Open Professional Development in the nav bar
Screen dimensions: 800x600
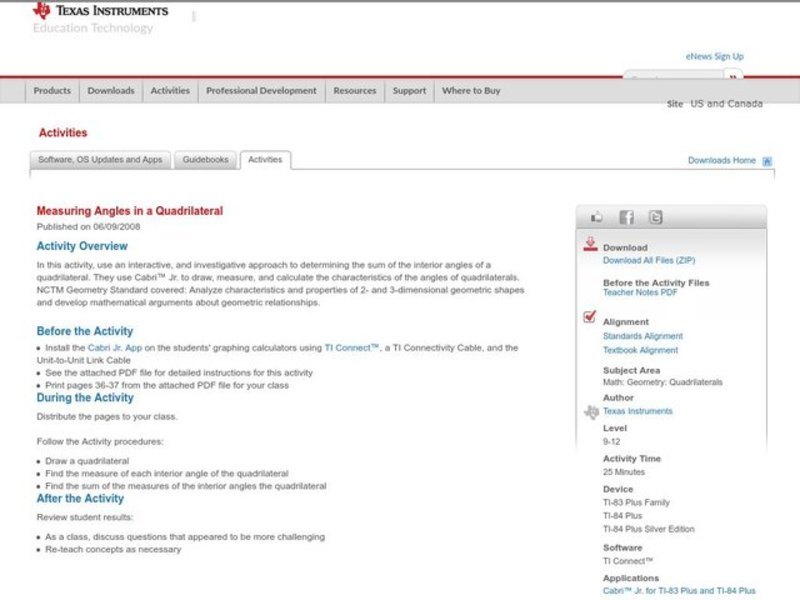(x=261, y=91)
